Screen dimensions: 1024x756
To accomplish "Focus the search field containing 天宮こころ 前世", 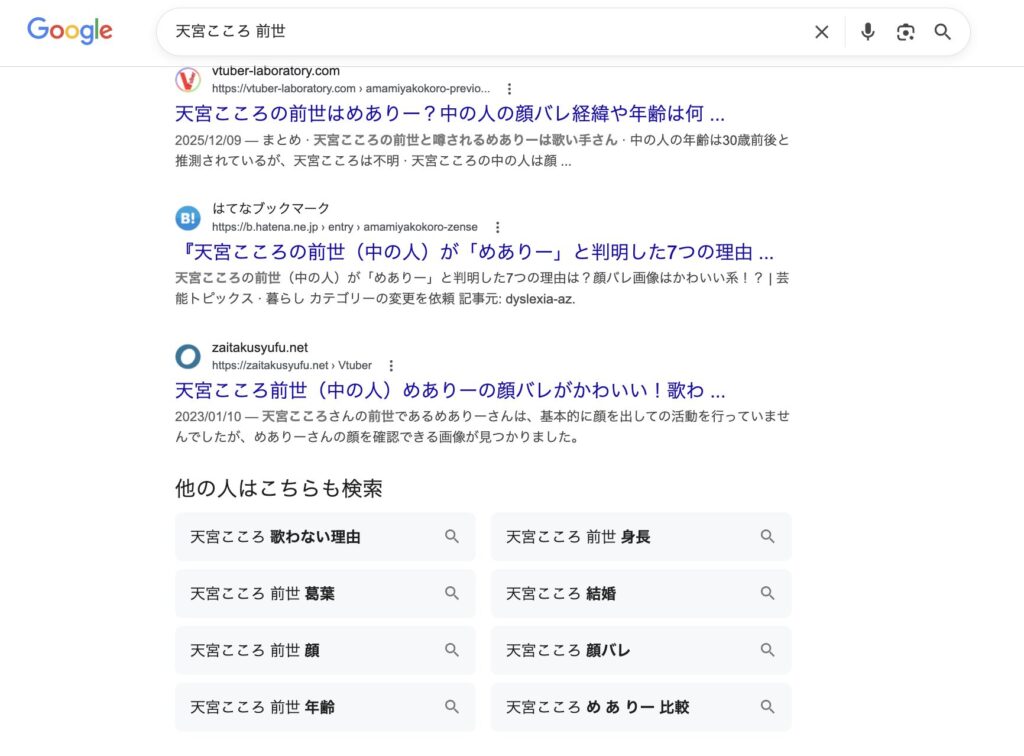I will 480,32.
